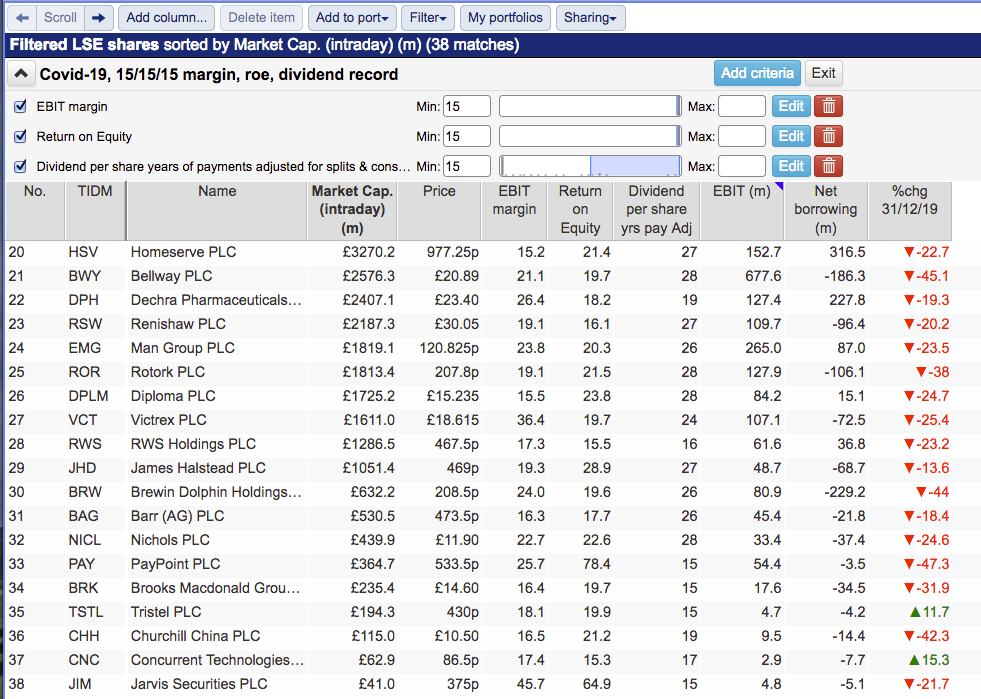Click the Scroll label in the toolbar

(x=60, y=18)
